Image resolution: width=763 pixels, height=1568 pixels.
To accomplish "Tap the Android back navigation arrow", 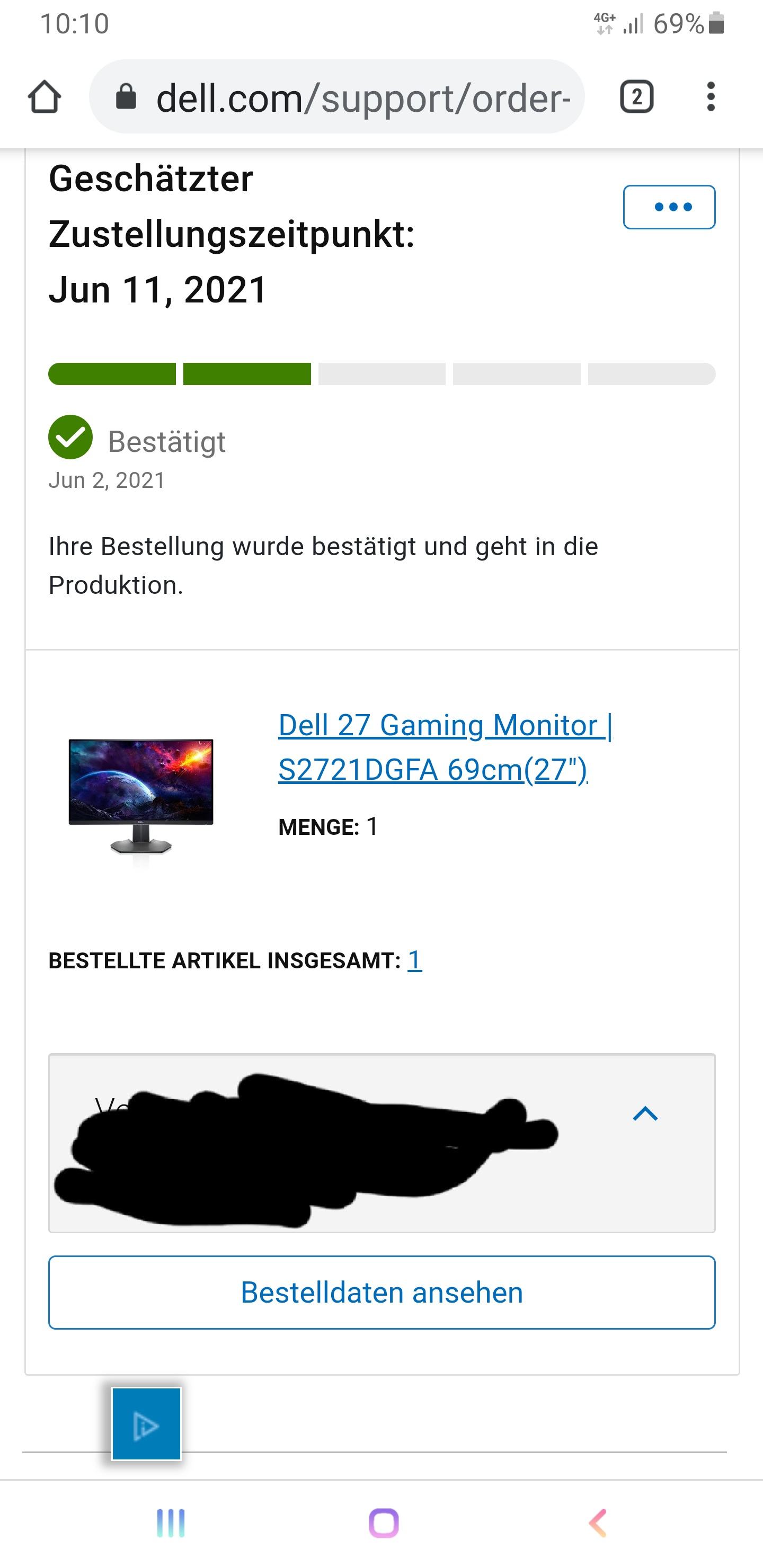I will 597,1523.
